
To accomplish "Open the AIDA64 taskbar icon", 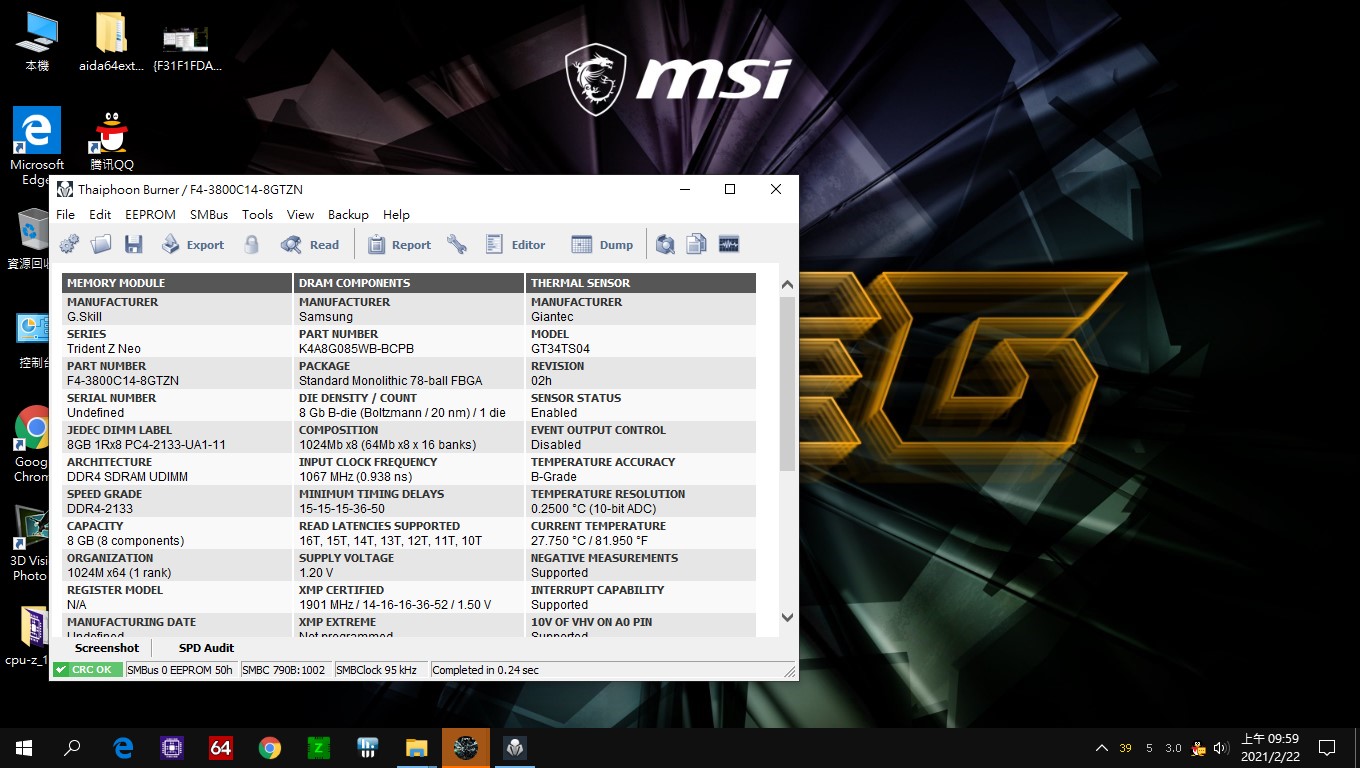I will (x=221, y=748).
